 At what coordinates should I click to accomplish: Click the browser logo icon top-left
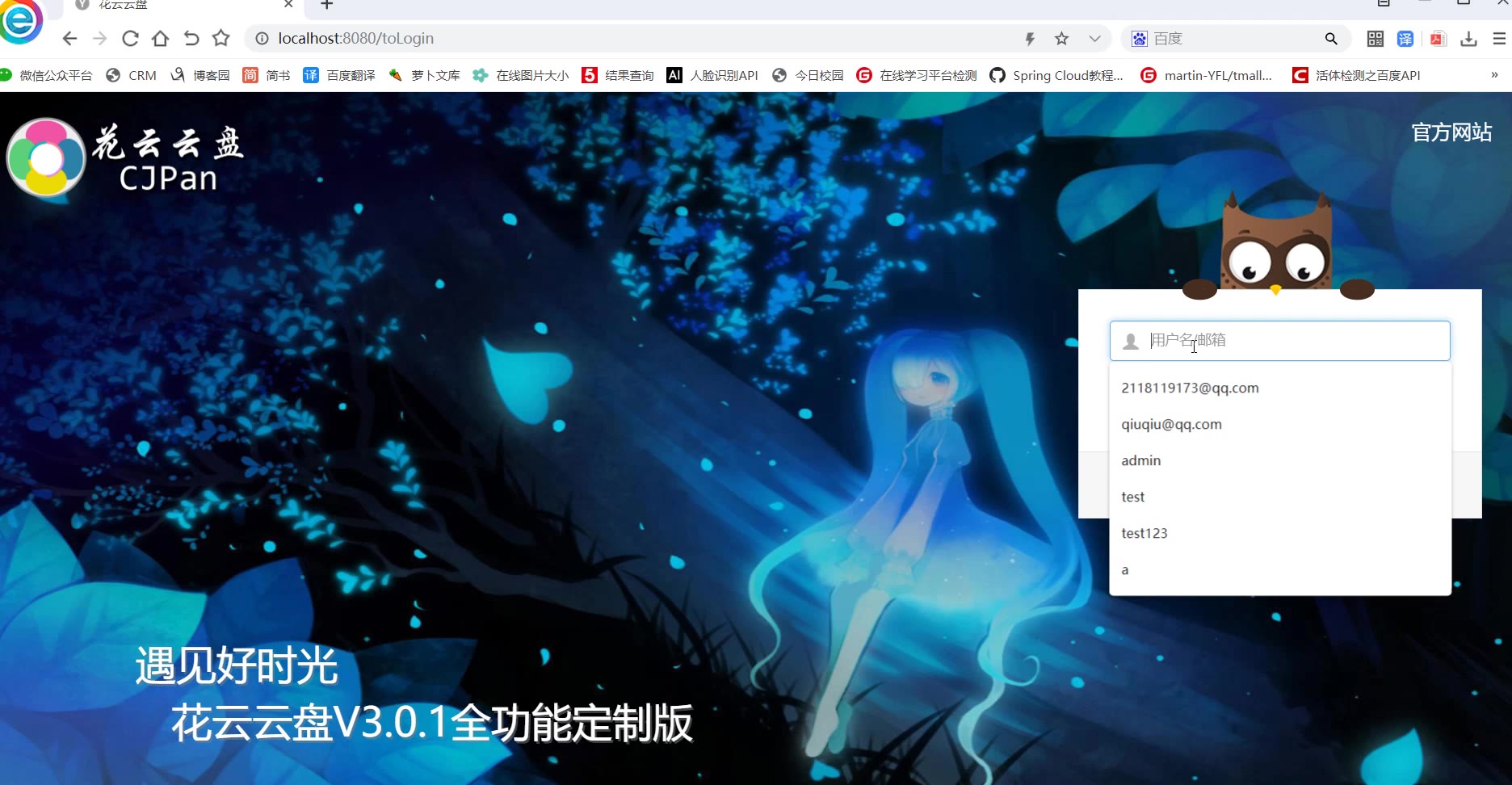tap(21, 21)
